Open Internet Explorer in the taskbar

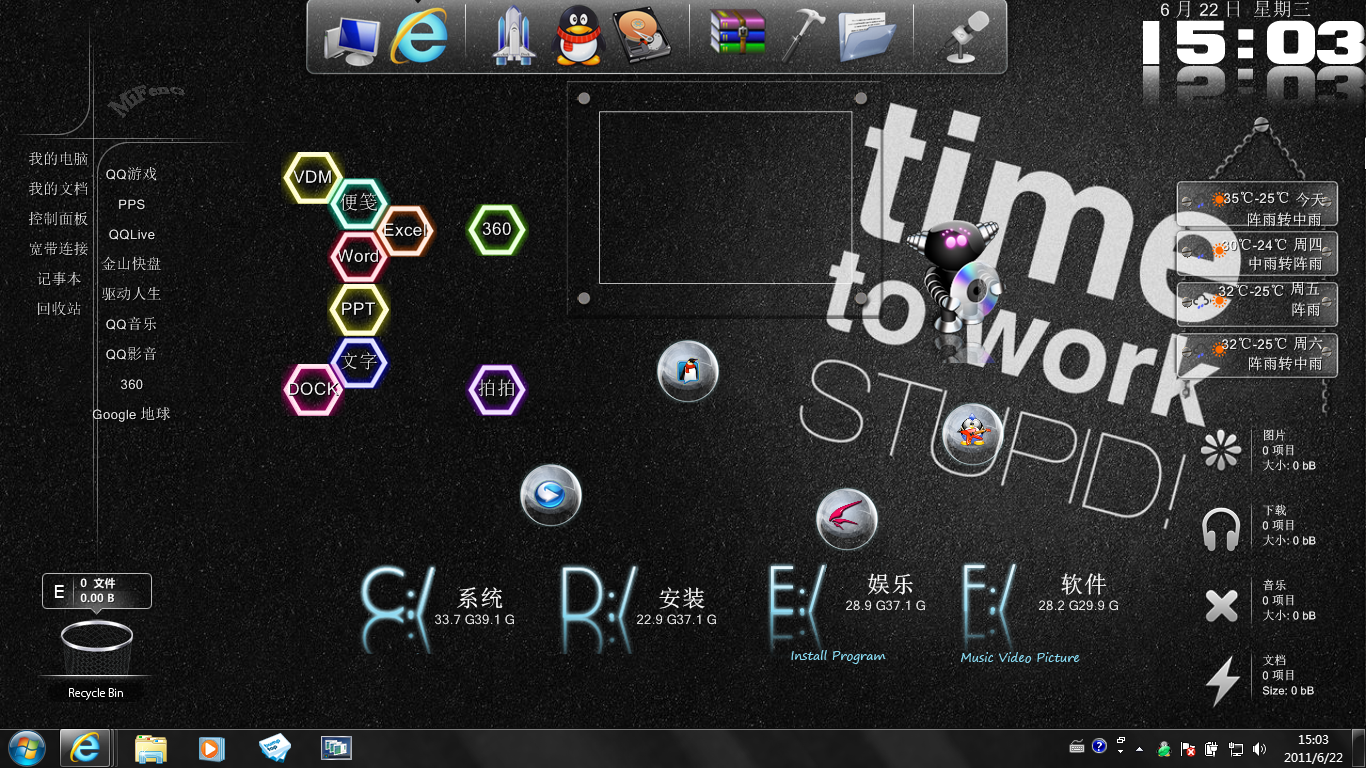point(85,748)
